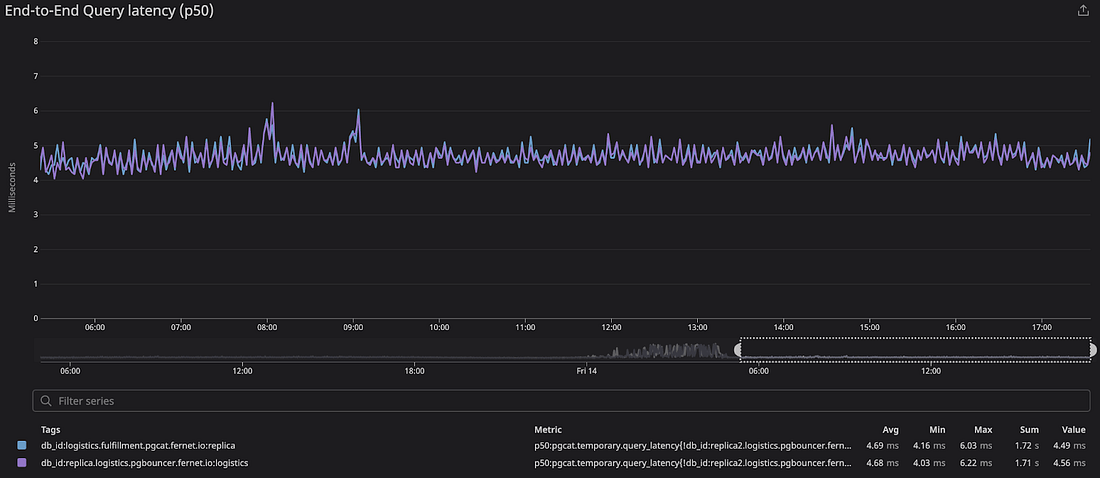Click the dotted selected range in overview
The height and width of the screenshot is (478, 1100).
pos(915,350)
